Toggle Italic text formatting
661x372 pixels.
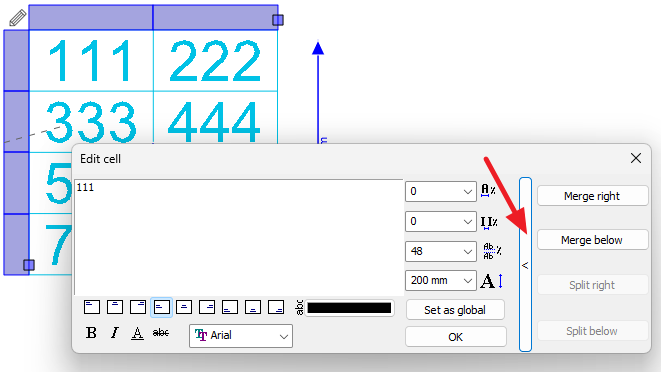pyautogui.click(x=114, y=333)
